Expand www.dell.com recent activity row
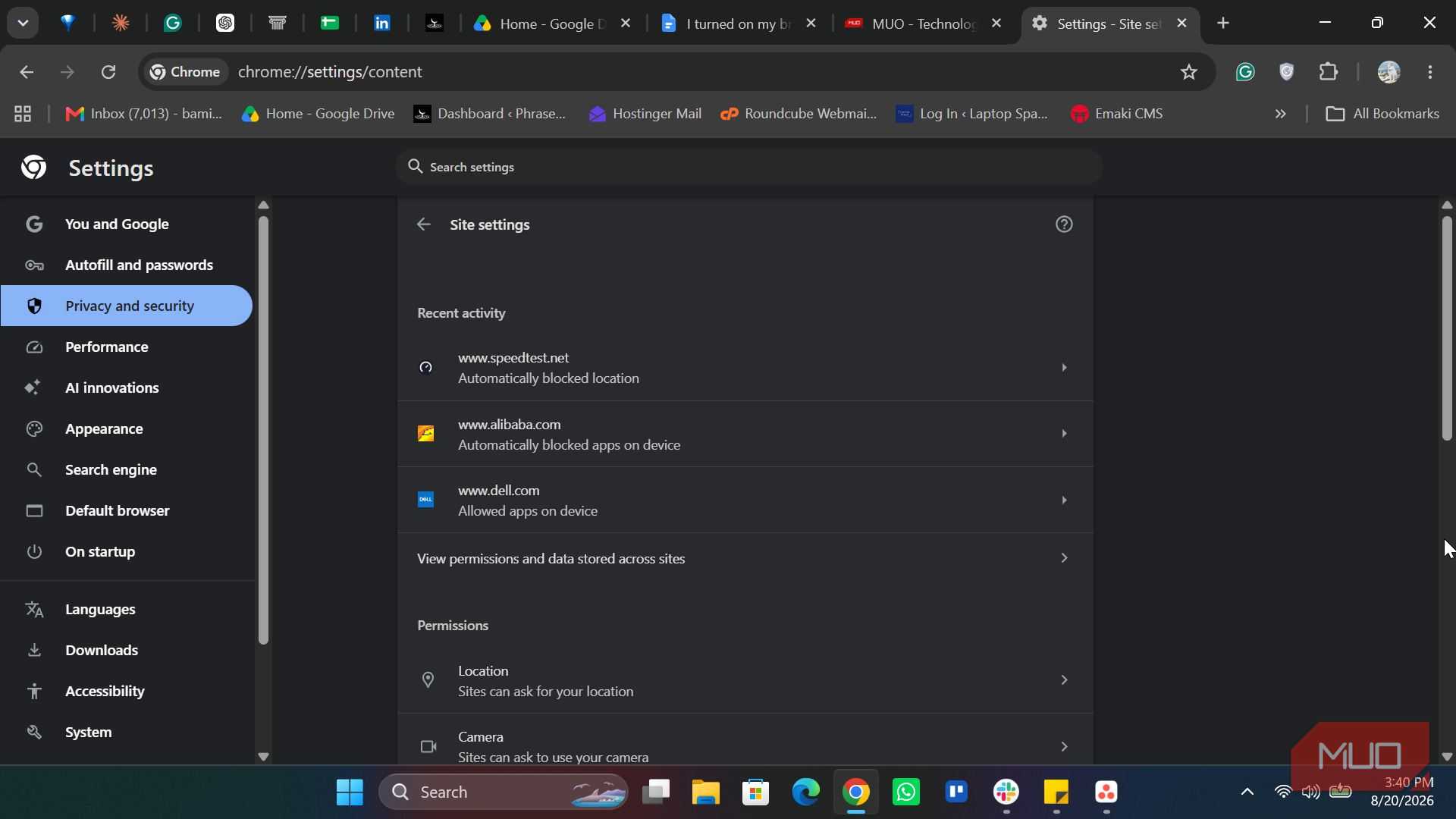1456x819 pixels. pyautogui.click(x=745, y=500)
